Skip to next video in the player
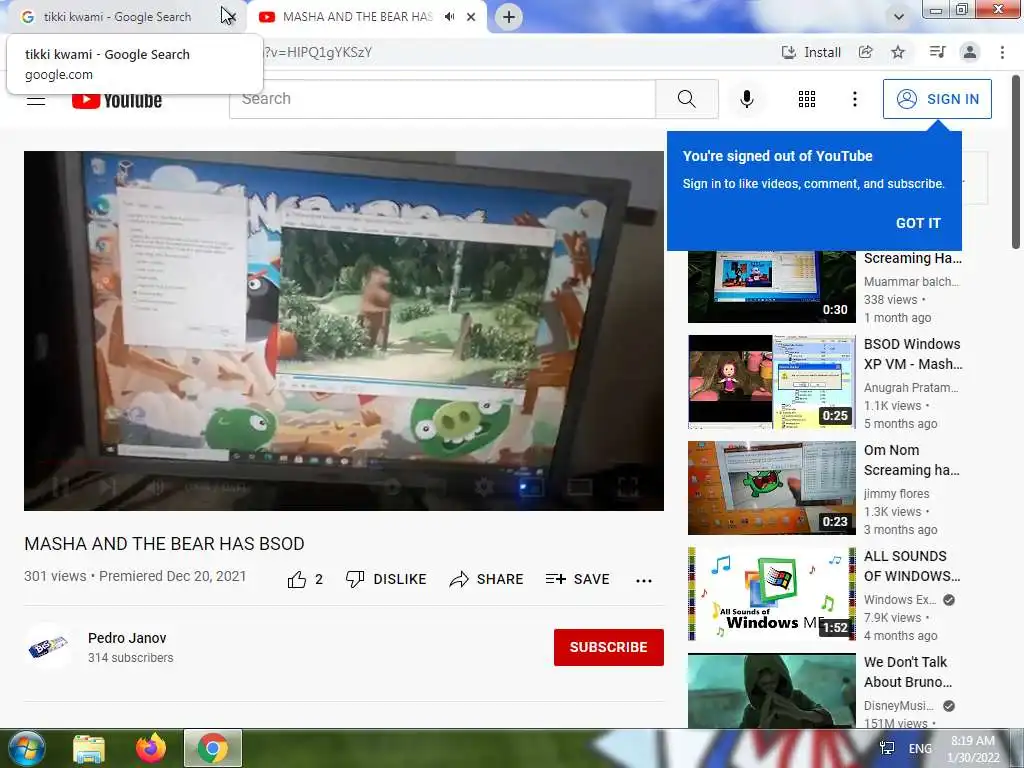The image size is (1024, 768). click(x=108, y=487)
